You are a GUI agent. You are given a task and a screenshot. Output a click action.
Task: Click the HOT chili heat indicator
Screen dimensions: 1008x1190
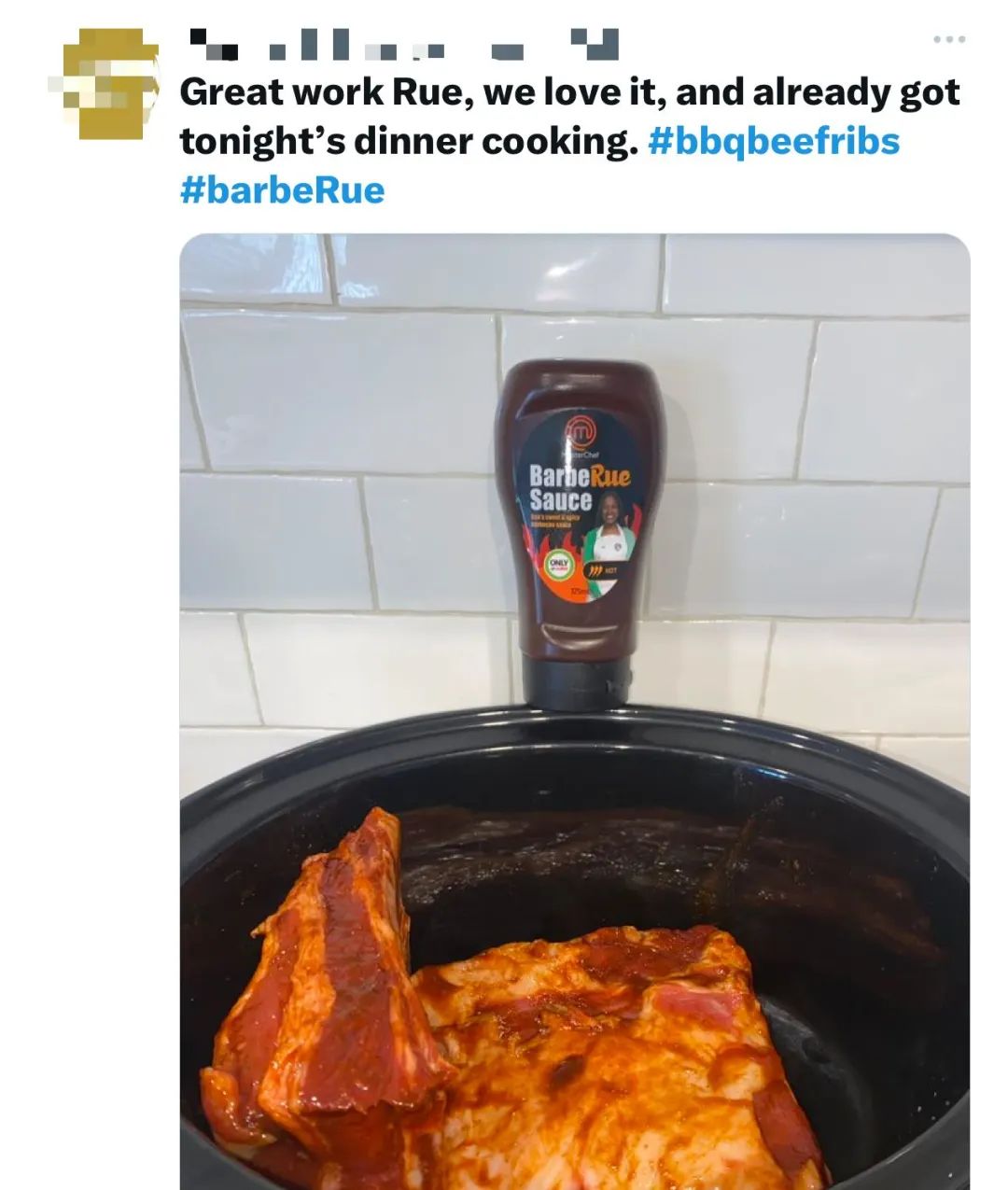tap(601, 567)
